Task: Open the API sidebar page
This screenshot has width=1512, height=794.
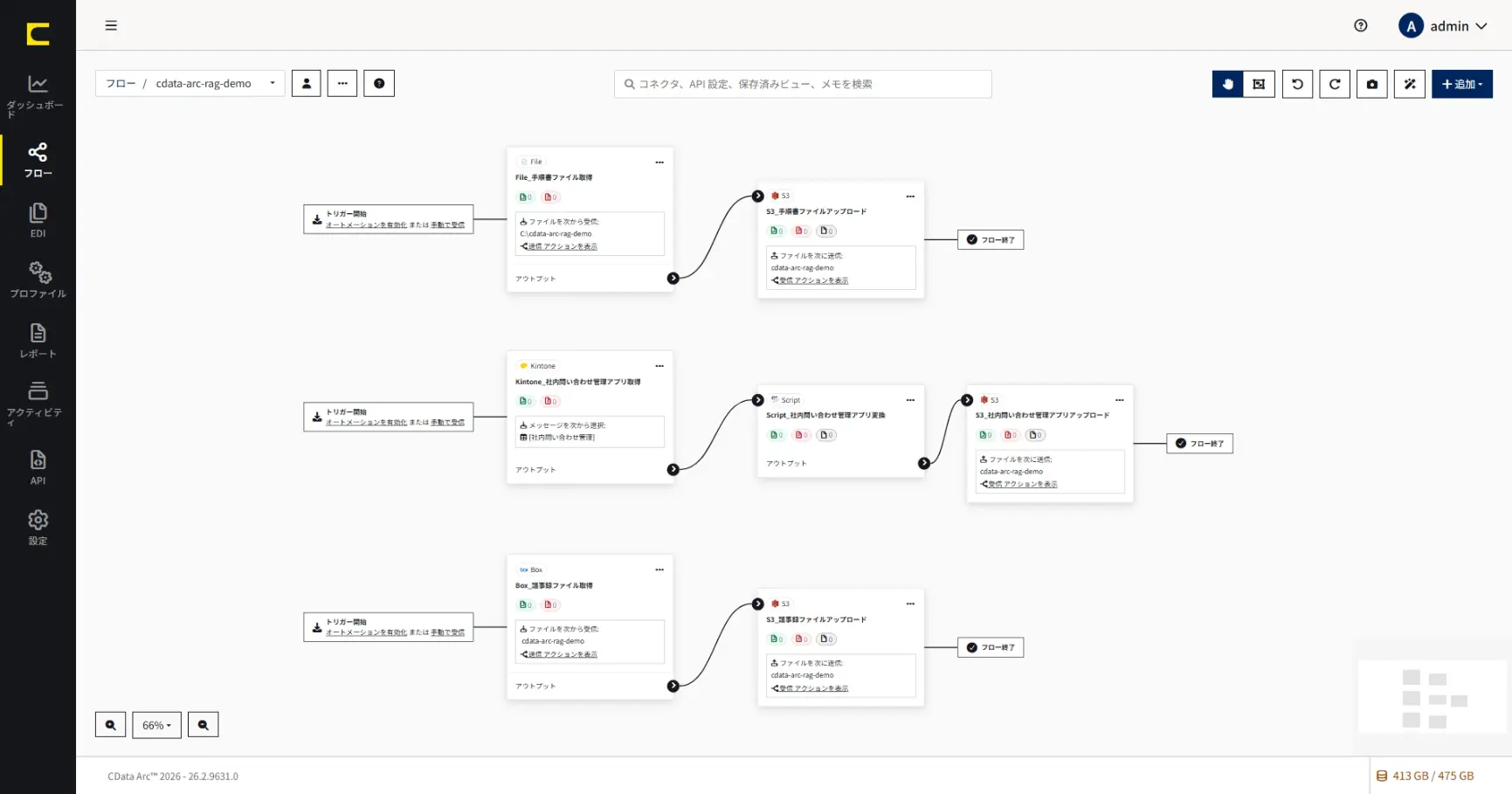Action: 38,467
